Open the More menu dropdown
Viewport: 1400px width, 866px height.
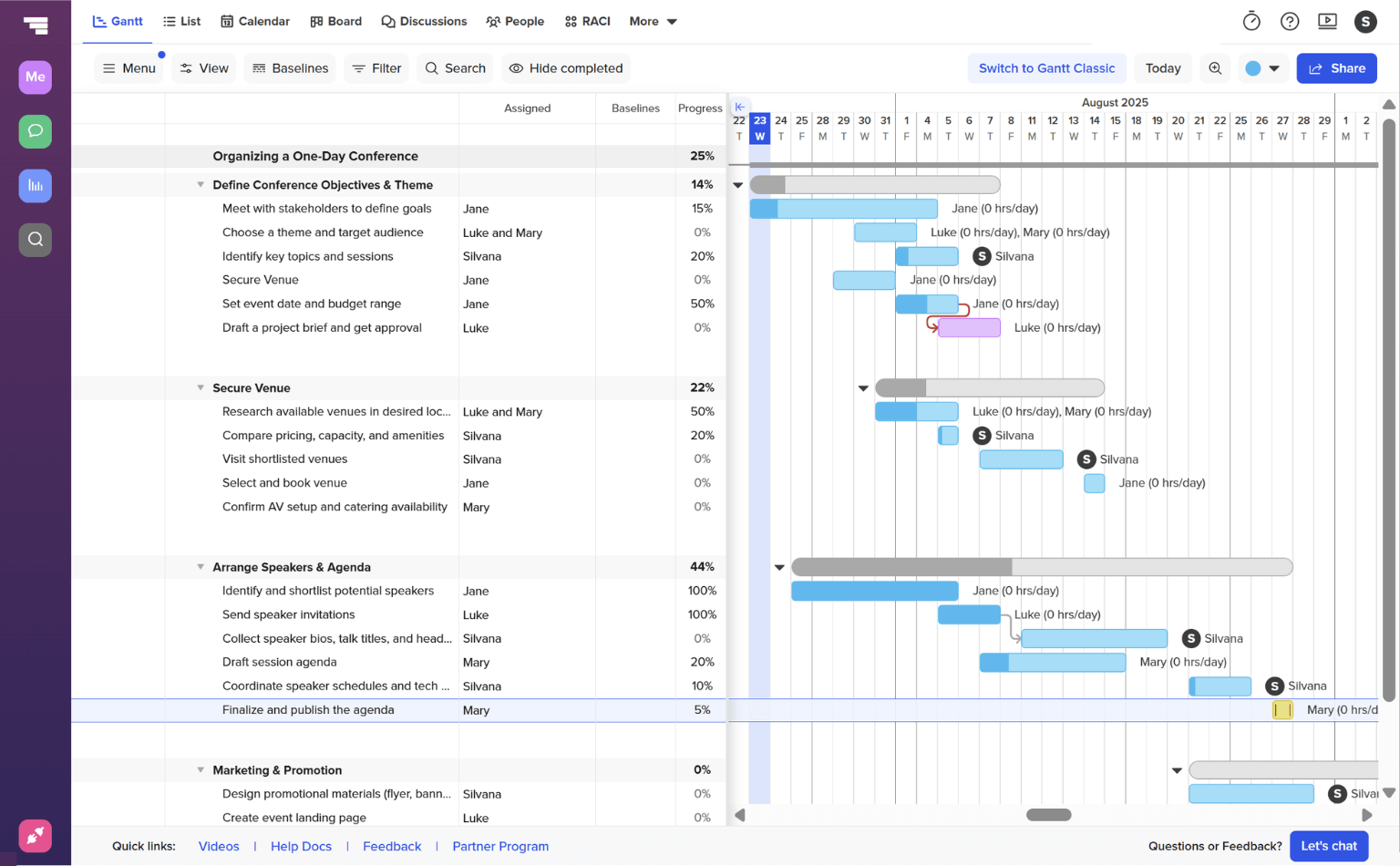pyautogui.click(x=653, y=21)
